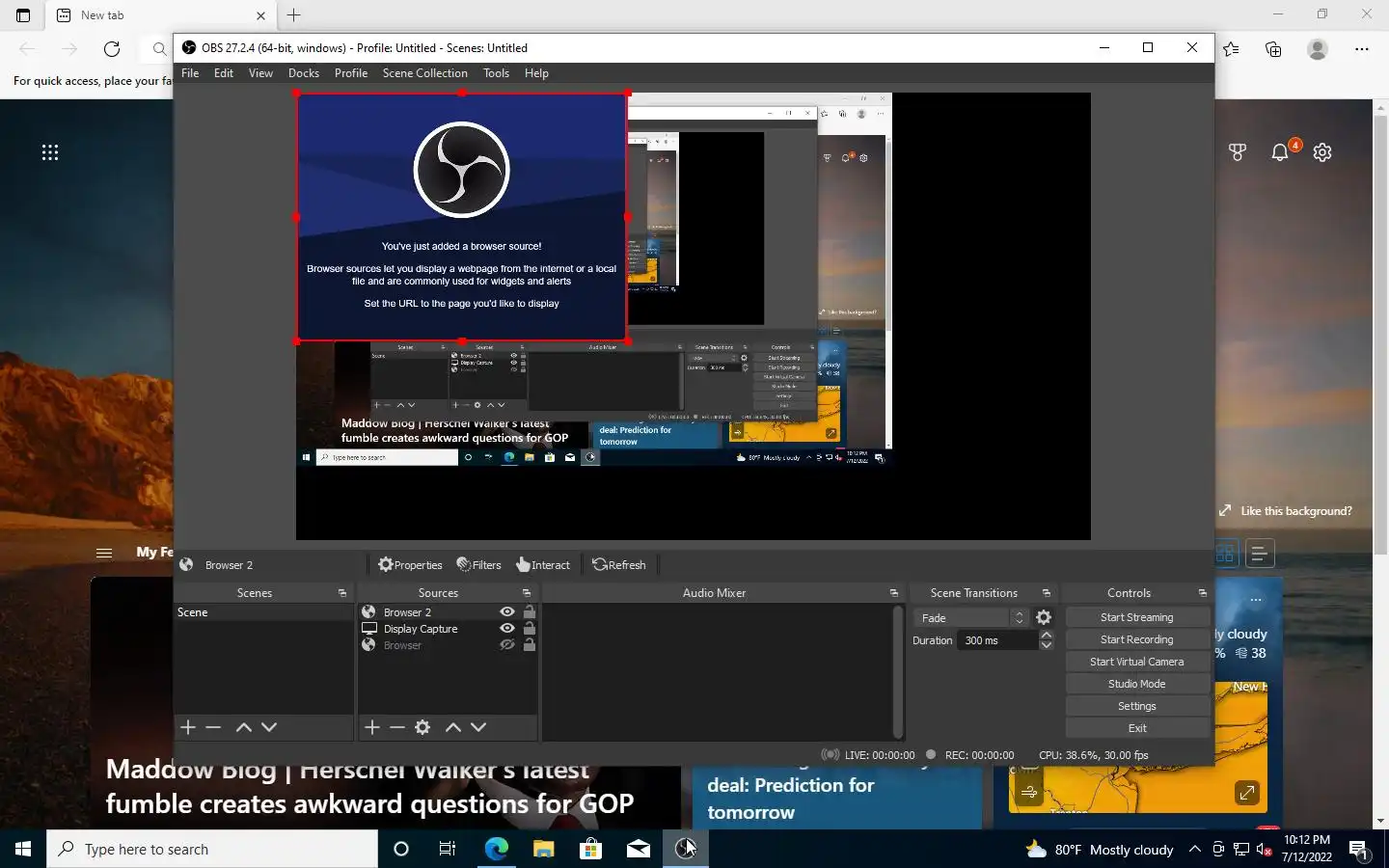1389x868 pixels.
Task: Toggle visibility of Browser 2 source
Action: point(507,612)
